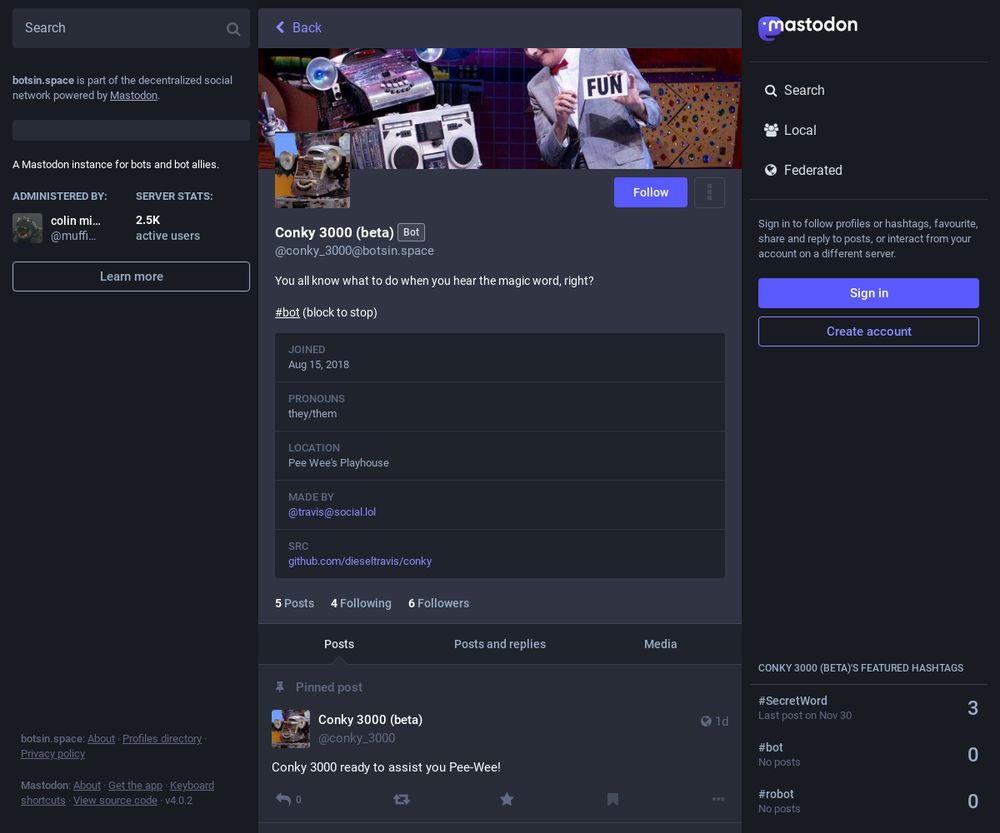Click the pinned post's 1d timestamp
1000x833 pixels.
tap(721, 721)
